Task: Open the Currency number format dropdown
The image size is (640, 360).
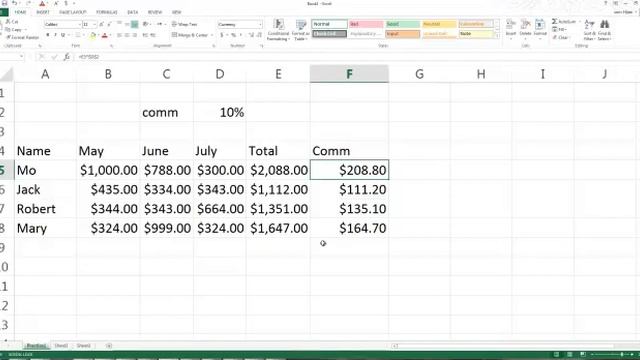Action: (260, 24)
